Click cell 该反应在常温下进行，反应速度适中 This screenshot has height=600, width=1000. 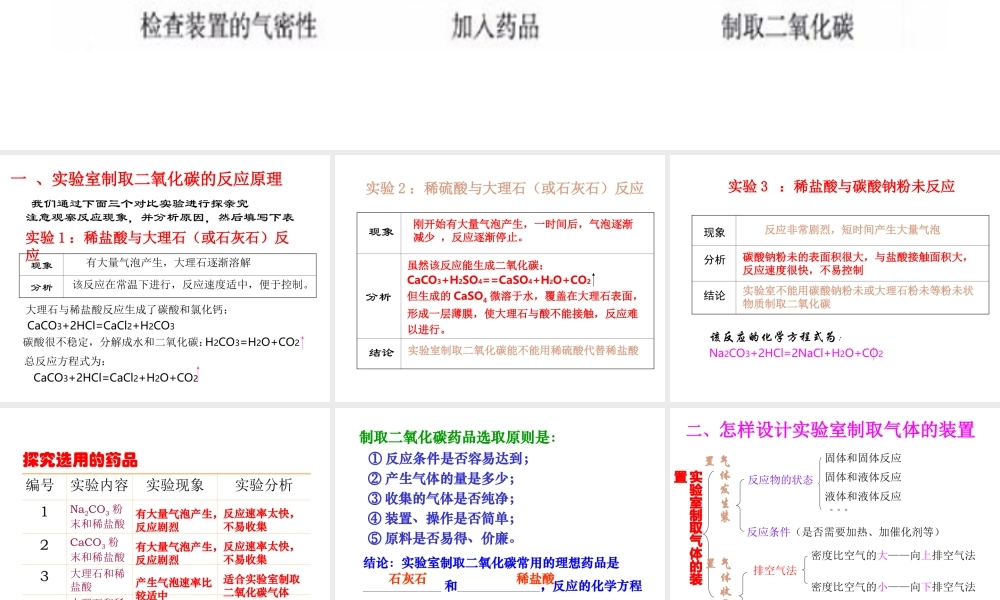tap(191, 284)
